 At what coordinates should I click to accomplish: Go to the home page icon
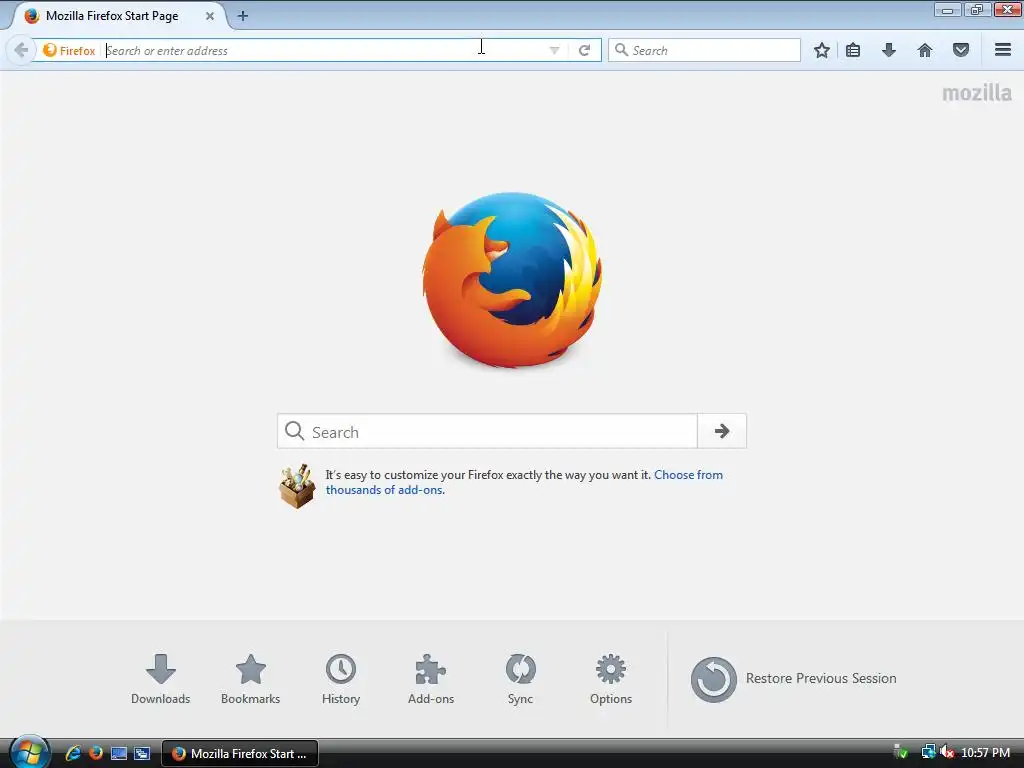925,50
